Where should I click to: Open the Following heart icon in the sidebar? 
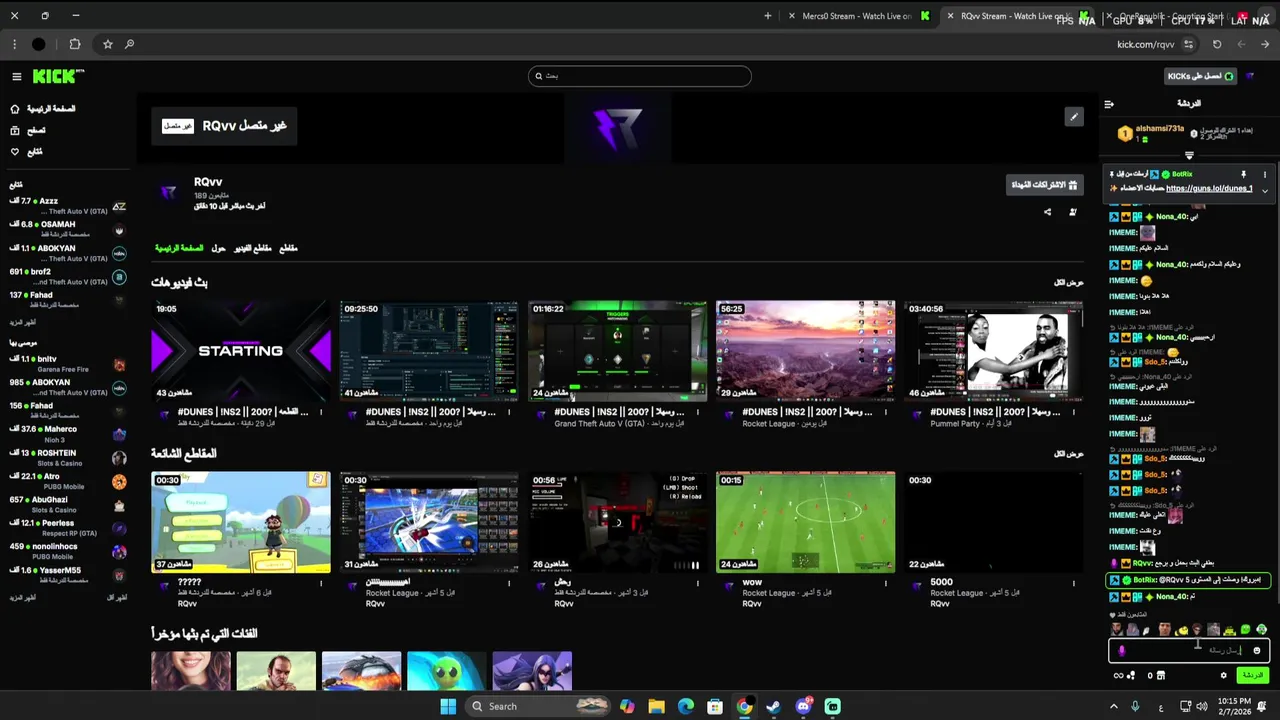click(x=15, y=152)
